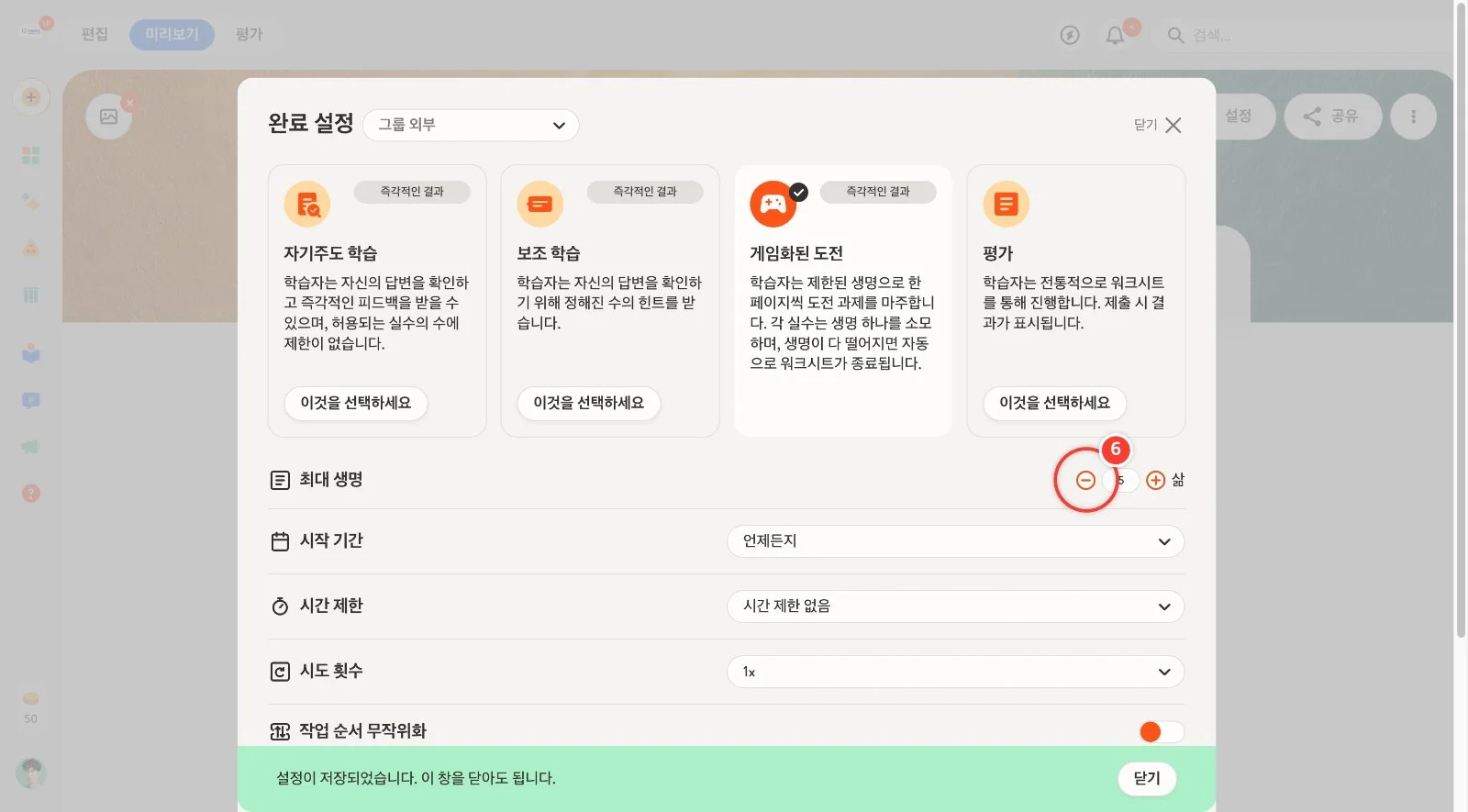Open the three-dot more options menu
The height and width of the screenshot is (812, 1468).
(1413, 117)
